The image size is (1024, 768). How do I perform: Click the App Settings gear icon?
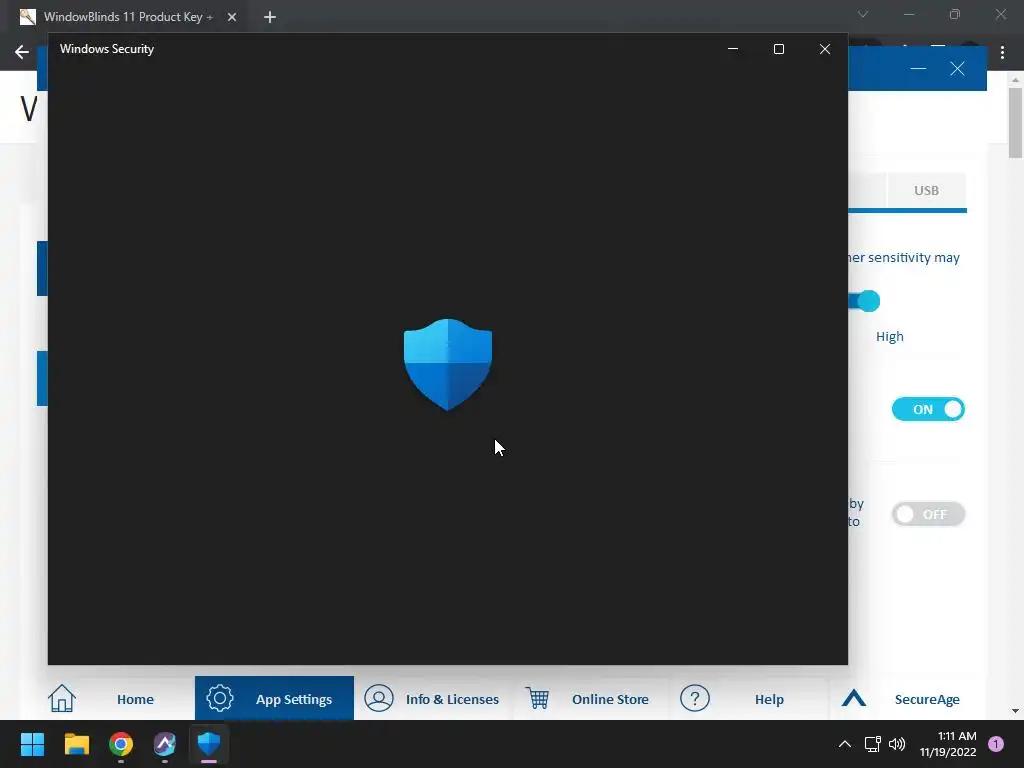(x=220, y=698)
